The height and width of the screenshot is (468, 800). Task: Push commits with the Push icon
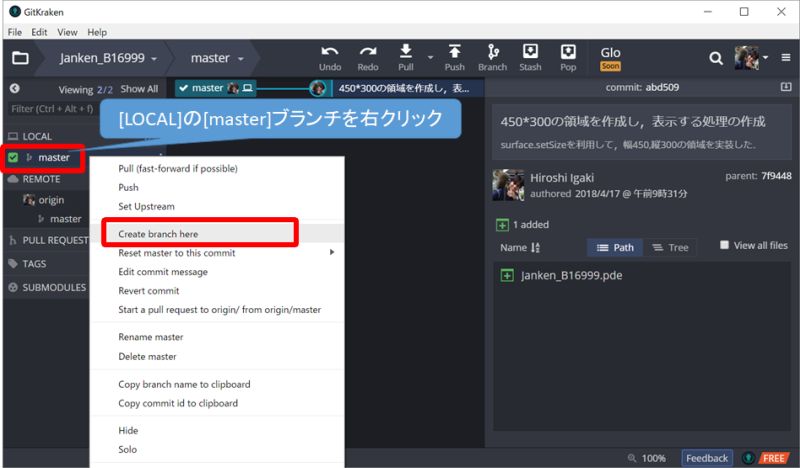[x=454, y=51]
